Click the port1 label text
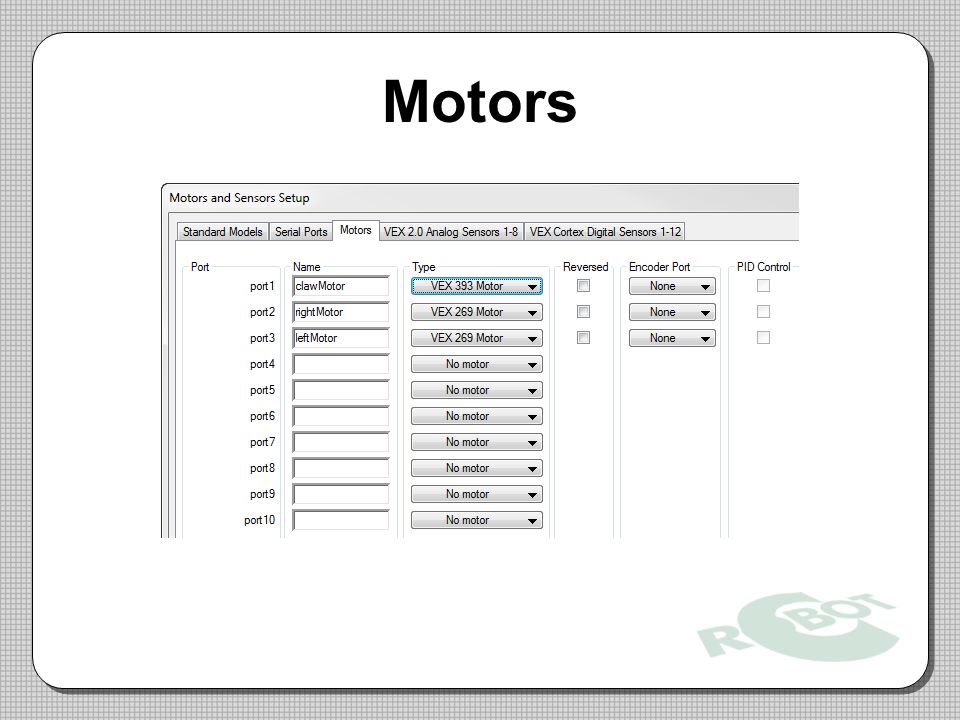Screen dimensions: 960x720 coord(262,286)
